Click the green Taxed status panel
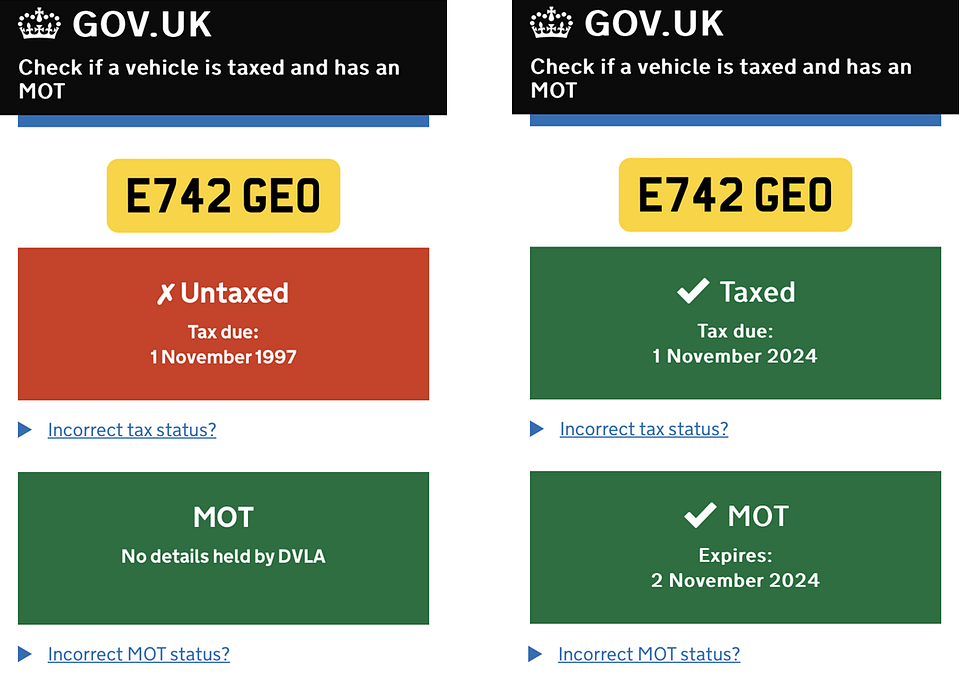The width and height of the screenshot is (960, 674). point(735,323)
